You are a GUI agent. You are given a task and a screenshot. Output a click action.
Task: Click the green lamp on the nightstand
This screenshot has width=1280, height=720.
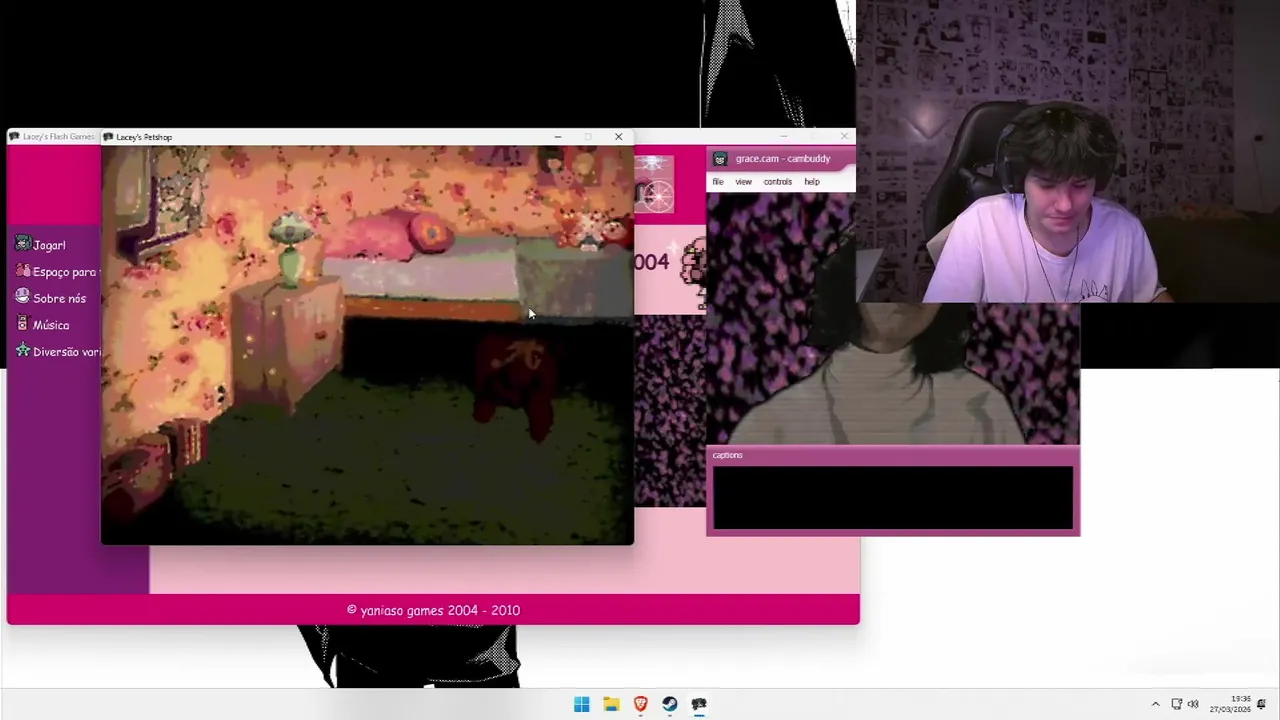290,247
